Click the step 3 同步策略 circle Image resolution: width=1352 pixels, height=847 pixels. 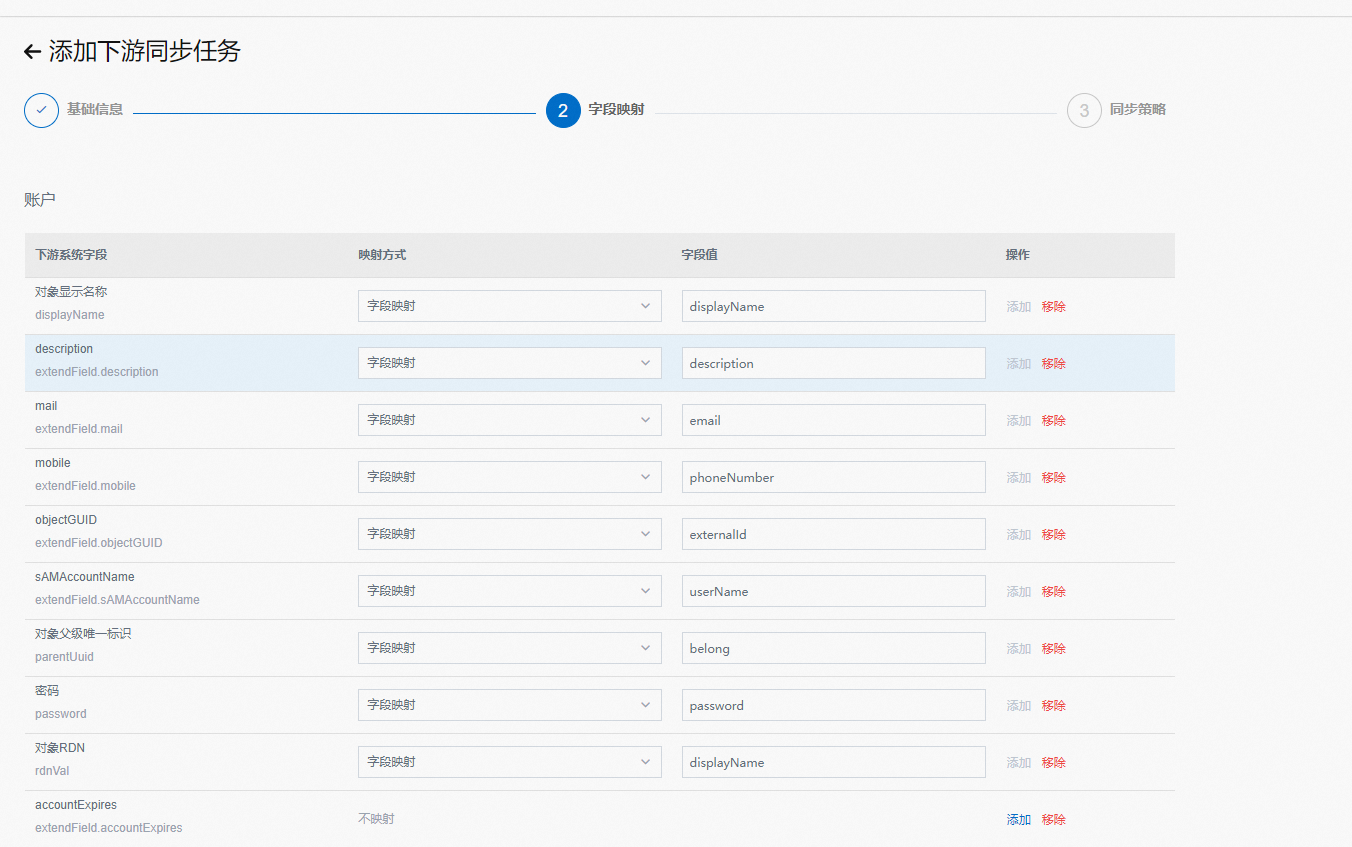click(1084, 111)
